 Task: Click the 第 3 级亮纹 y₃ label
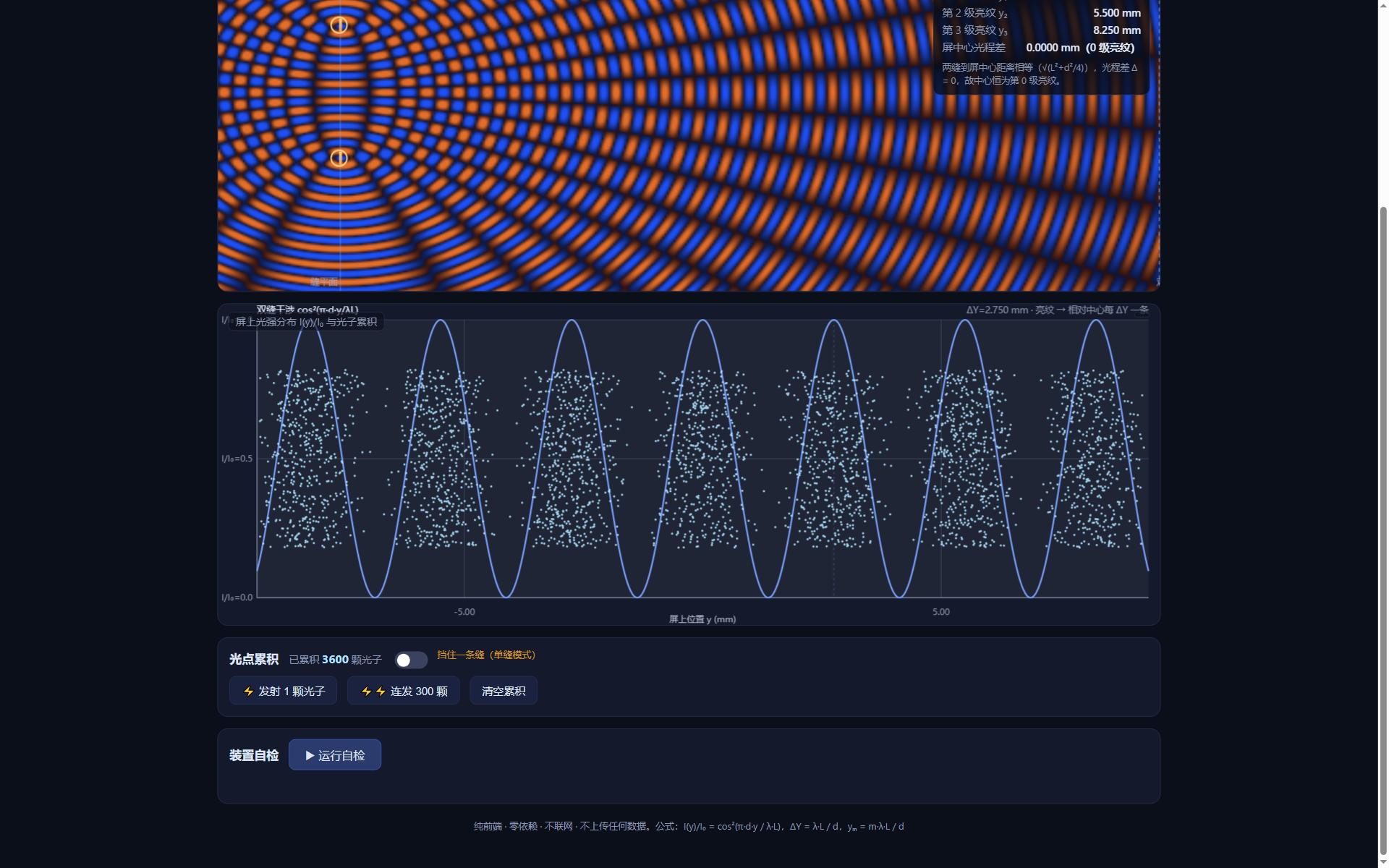coord(974,30)
